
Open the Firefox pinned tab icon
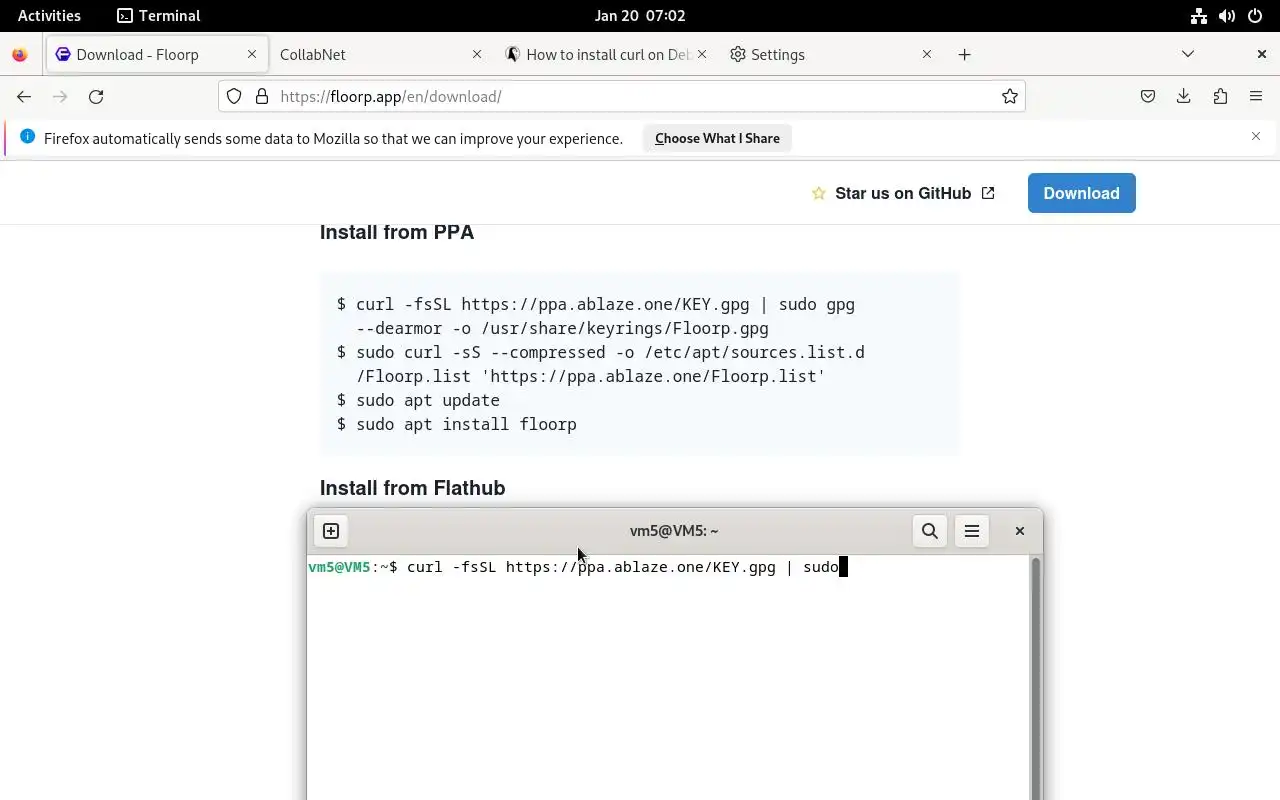coord(20,55)
